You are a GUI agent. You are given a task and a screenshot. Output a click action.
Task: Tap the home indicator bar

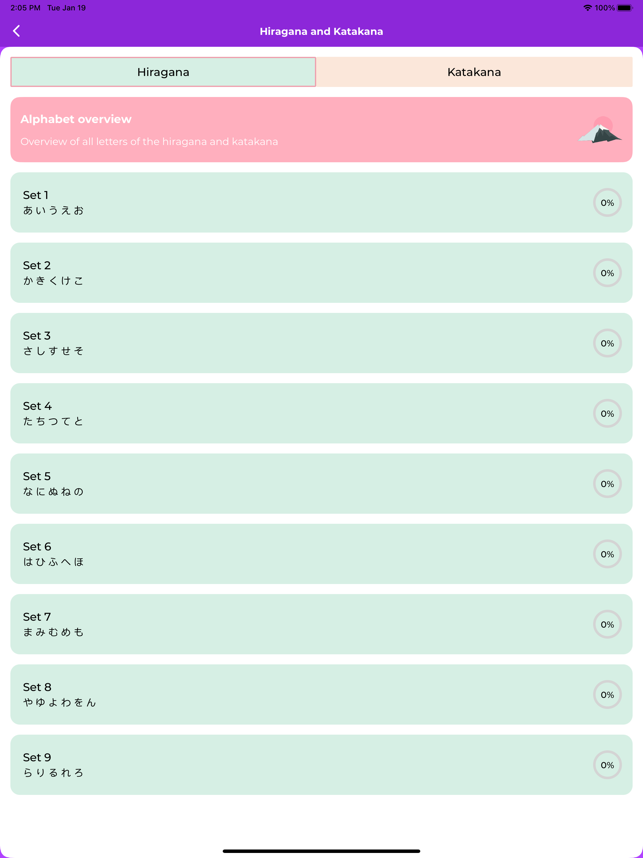[321, 851]
